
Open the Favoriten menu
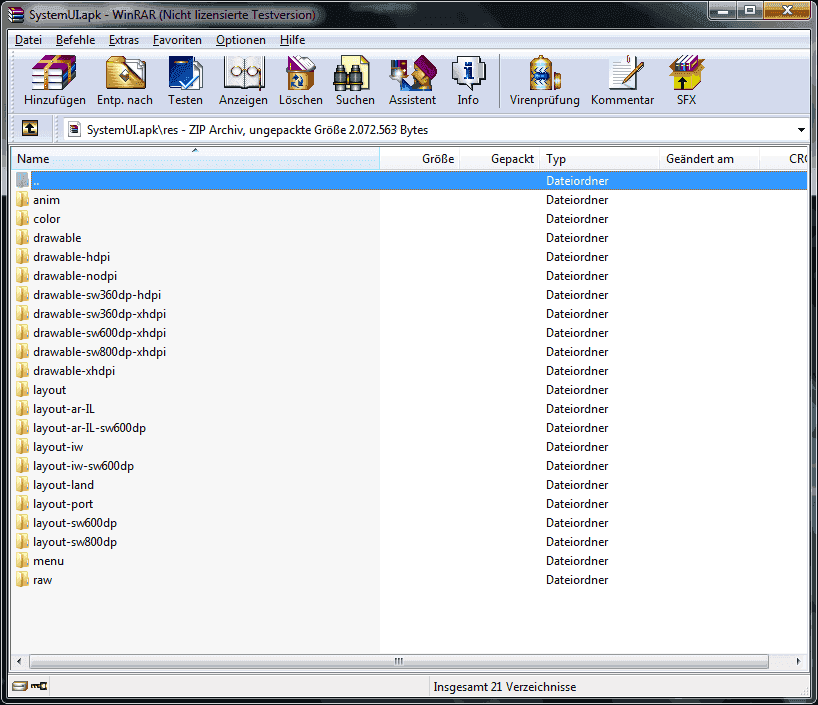tap(177, 40)
